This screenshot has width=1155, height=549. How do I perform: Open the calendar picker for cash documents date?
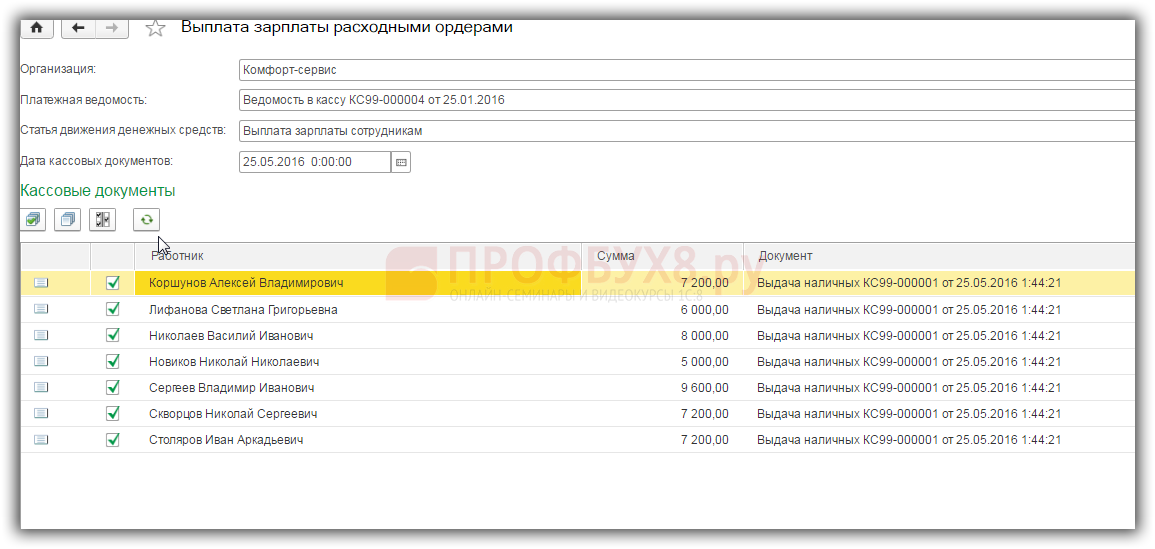point(400,162)
